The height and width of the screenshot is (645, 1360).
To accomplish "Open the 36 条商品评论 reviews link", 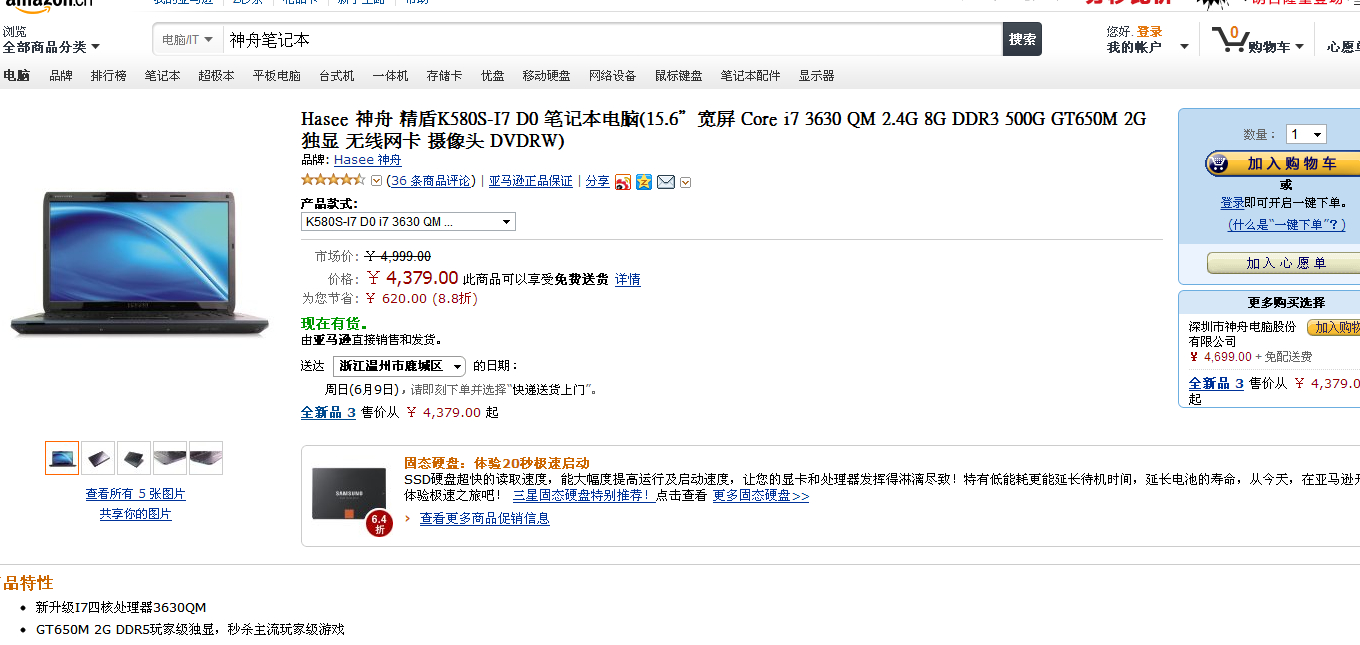I will coord(432,181).
